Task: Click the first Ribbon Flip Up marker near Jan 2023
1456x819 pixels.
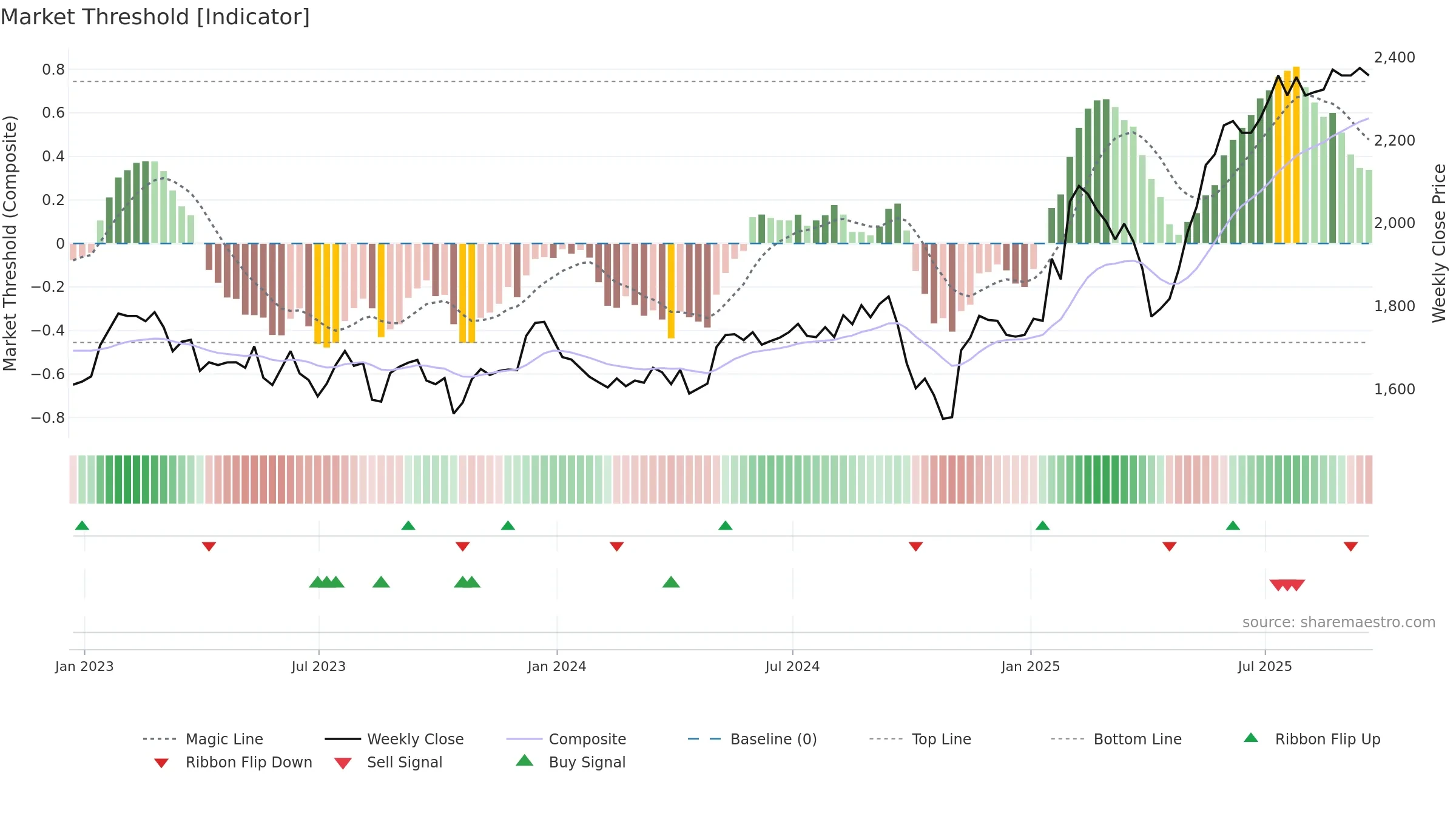Action: (x=82, y=525)
